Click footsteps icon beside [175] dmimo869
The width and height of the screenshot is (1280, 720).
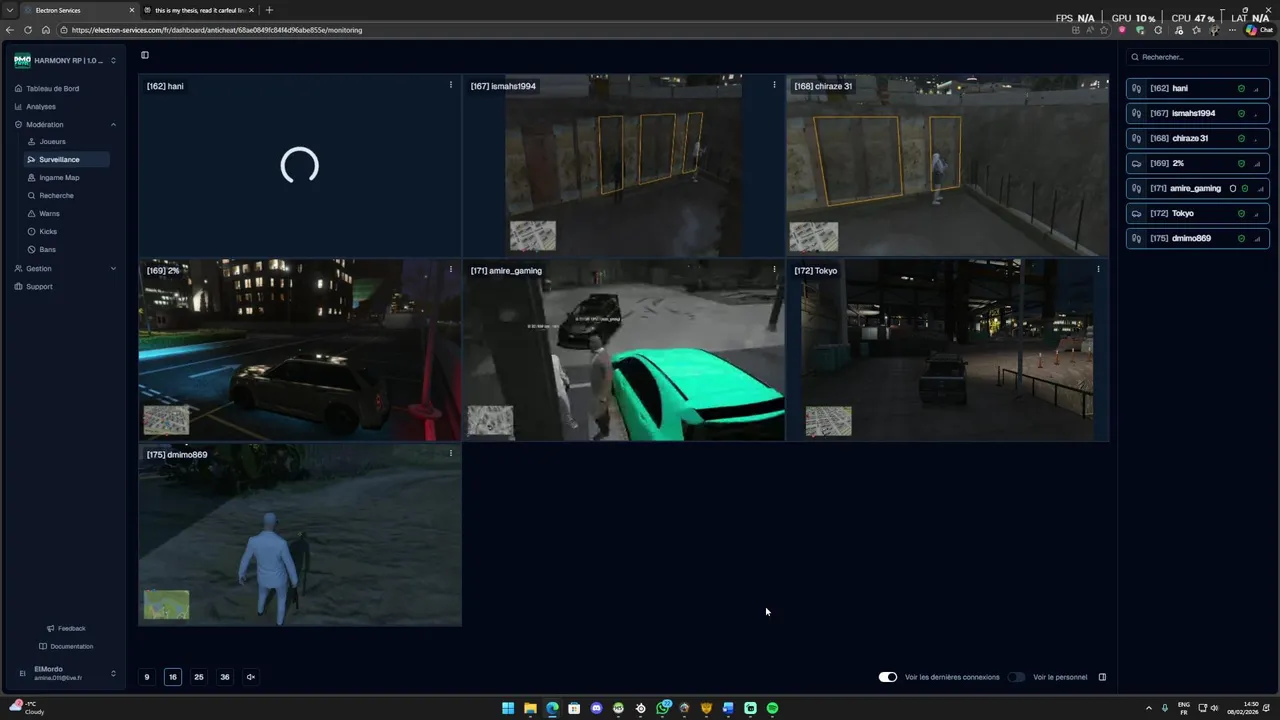point(1137,239)
